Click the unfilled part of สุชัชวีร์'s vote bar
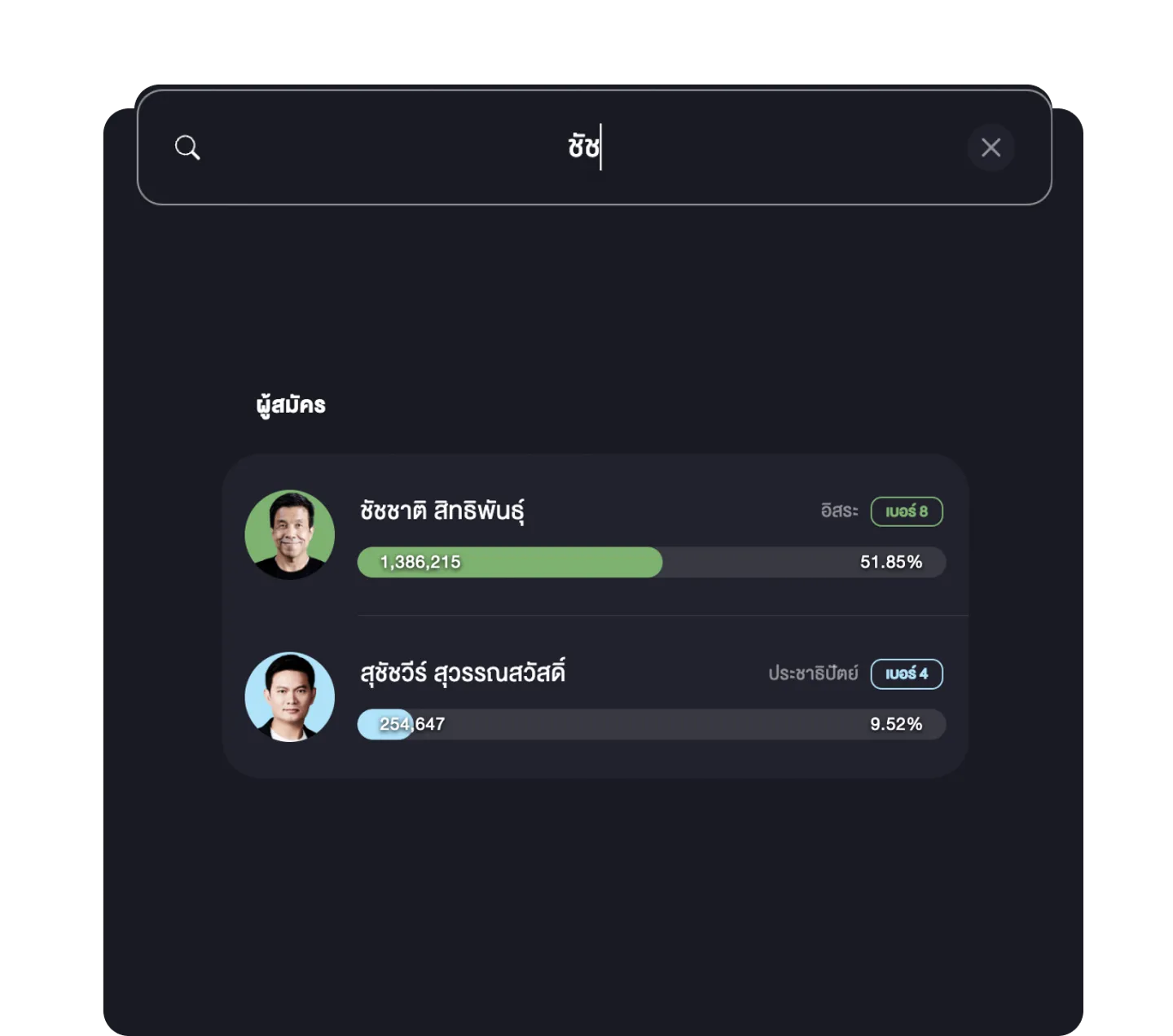The height and width of the screenshot is (1036, 1173). coord(652,724)
